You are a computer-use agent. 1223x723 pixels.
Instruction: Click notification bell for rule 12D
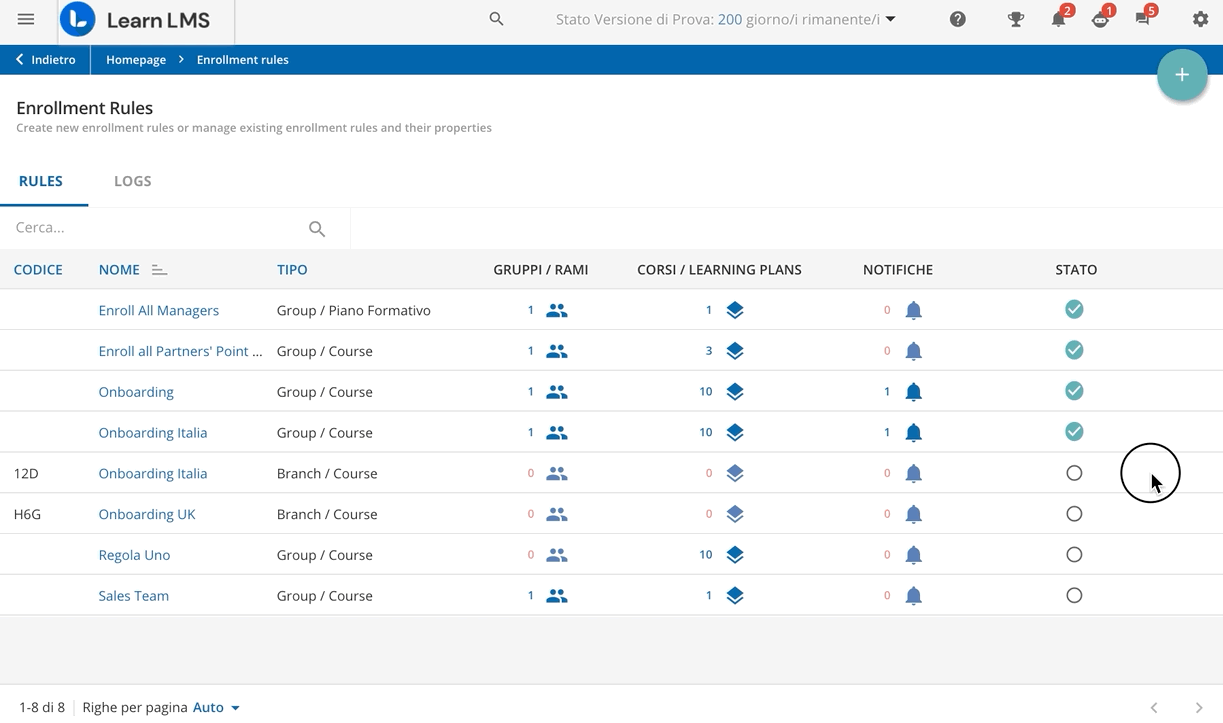(x=913, y=474)
